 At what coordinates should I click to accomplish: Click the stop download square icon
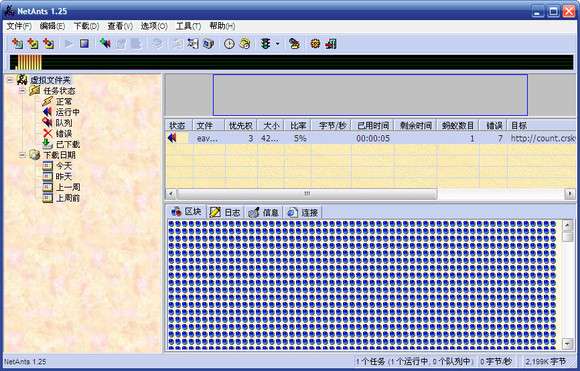(84, 44)
